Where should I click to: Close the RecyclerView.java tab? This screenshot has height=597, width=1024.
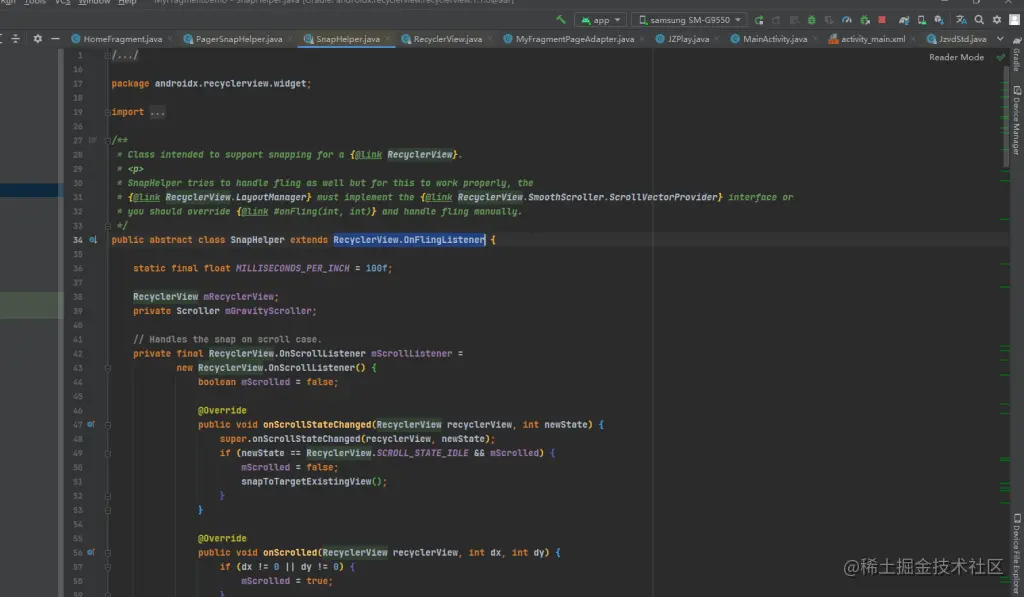[x=490, y=39]
